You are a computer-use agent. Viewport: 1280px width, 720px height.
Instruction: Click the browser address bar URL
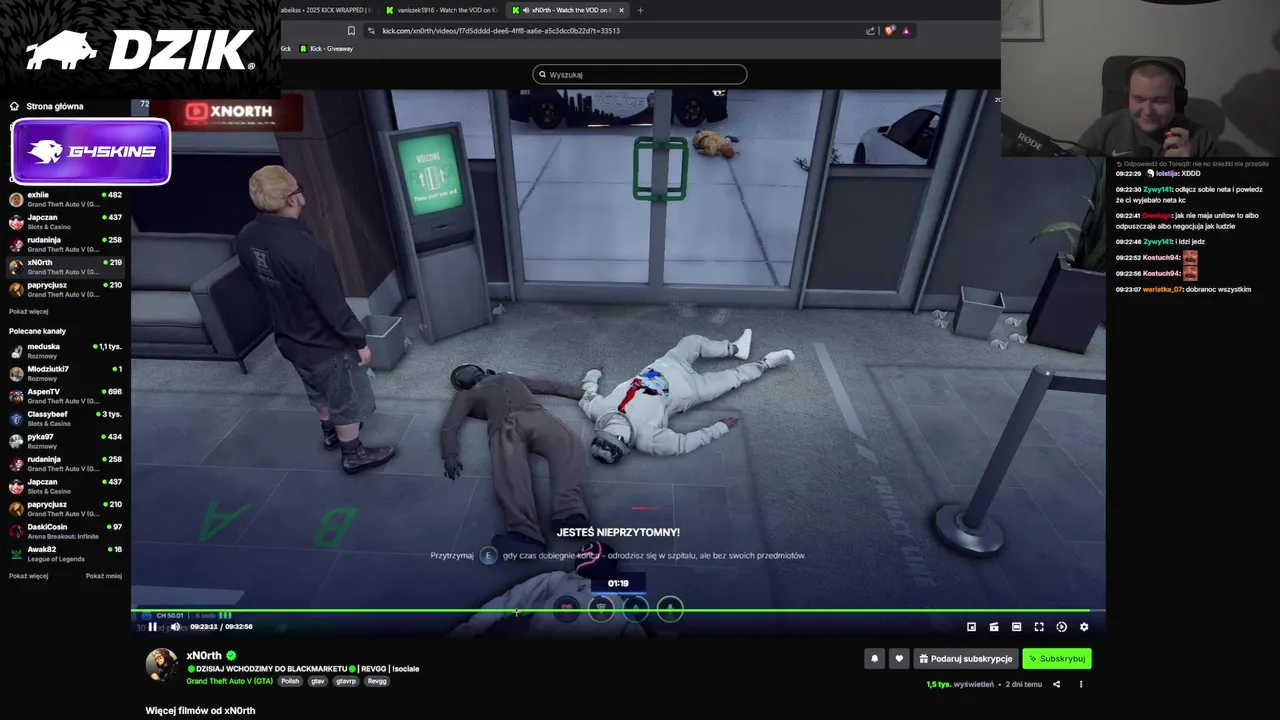(x=501, y=31)
